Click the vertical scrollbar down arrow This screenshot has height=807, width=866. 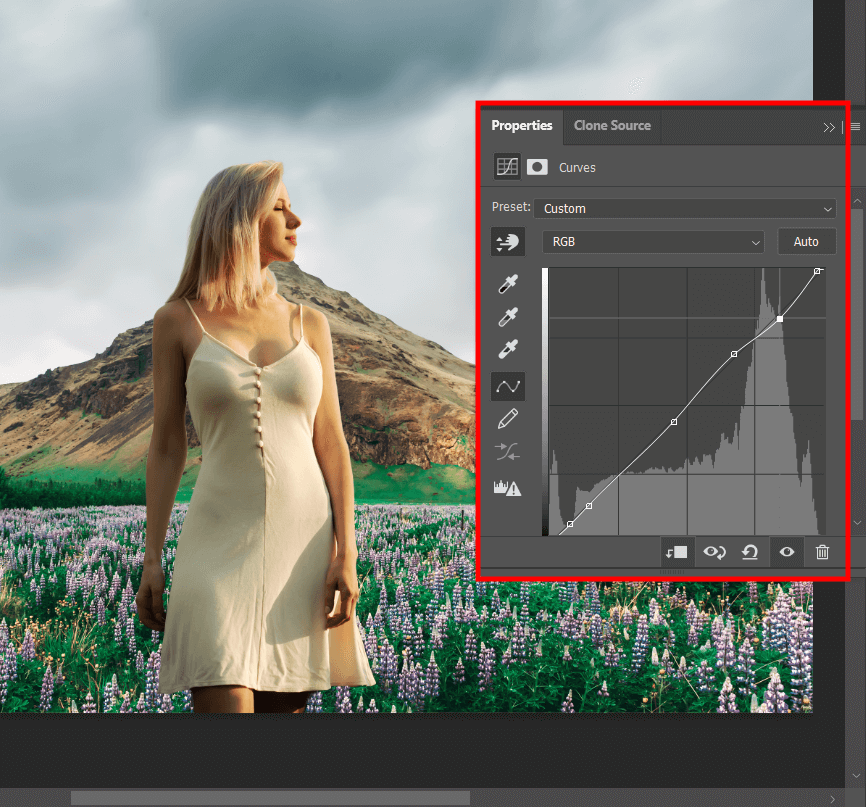click(856, 776)
